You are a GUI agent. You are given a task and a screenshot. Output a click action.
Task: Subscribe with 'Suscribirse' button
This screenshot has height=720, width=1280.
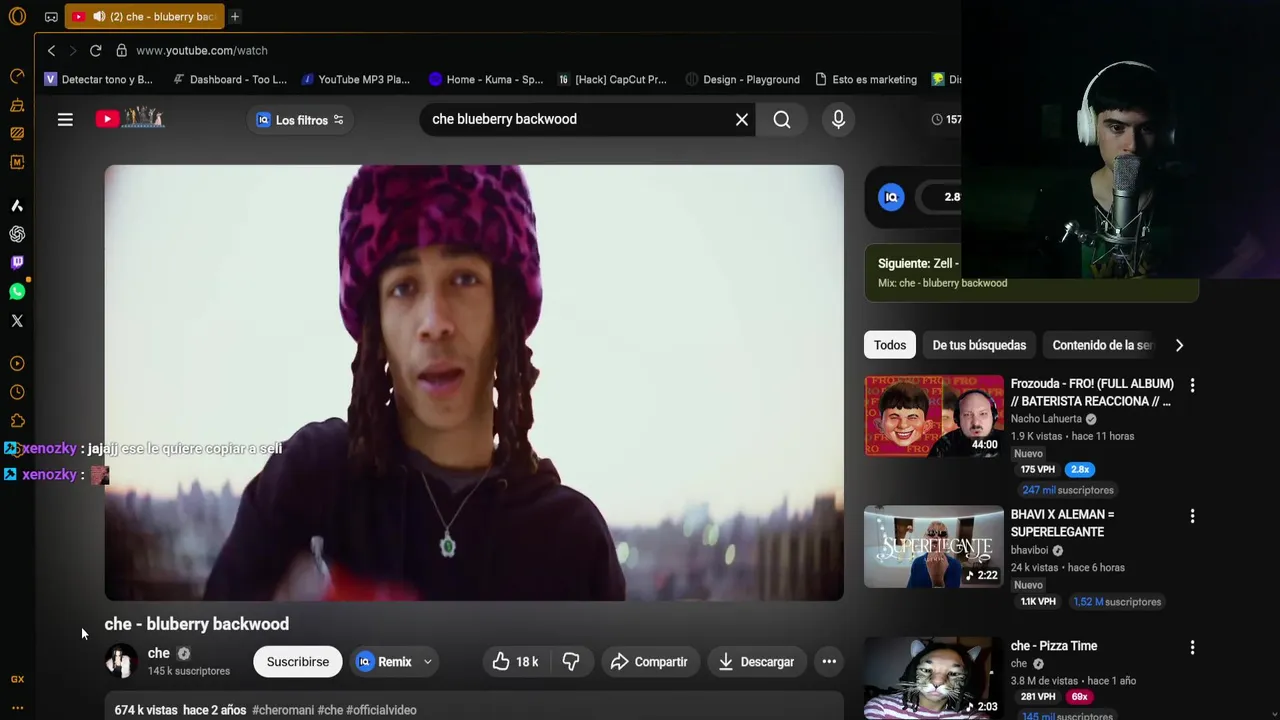coord(297,661)
